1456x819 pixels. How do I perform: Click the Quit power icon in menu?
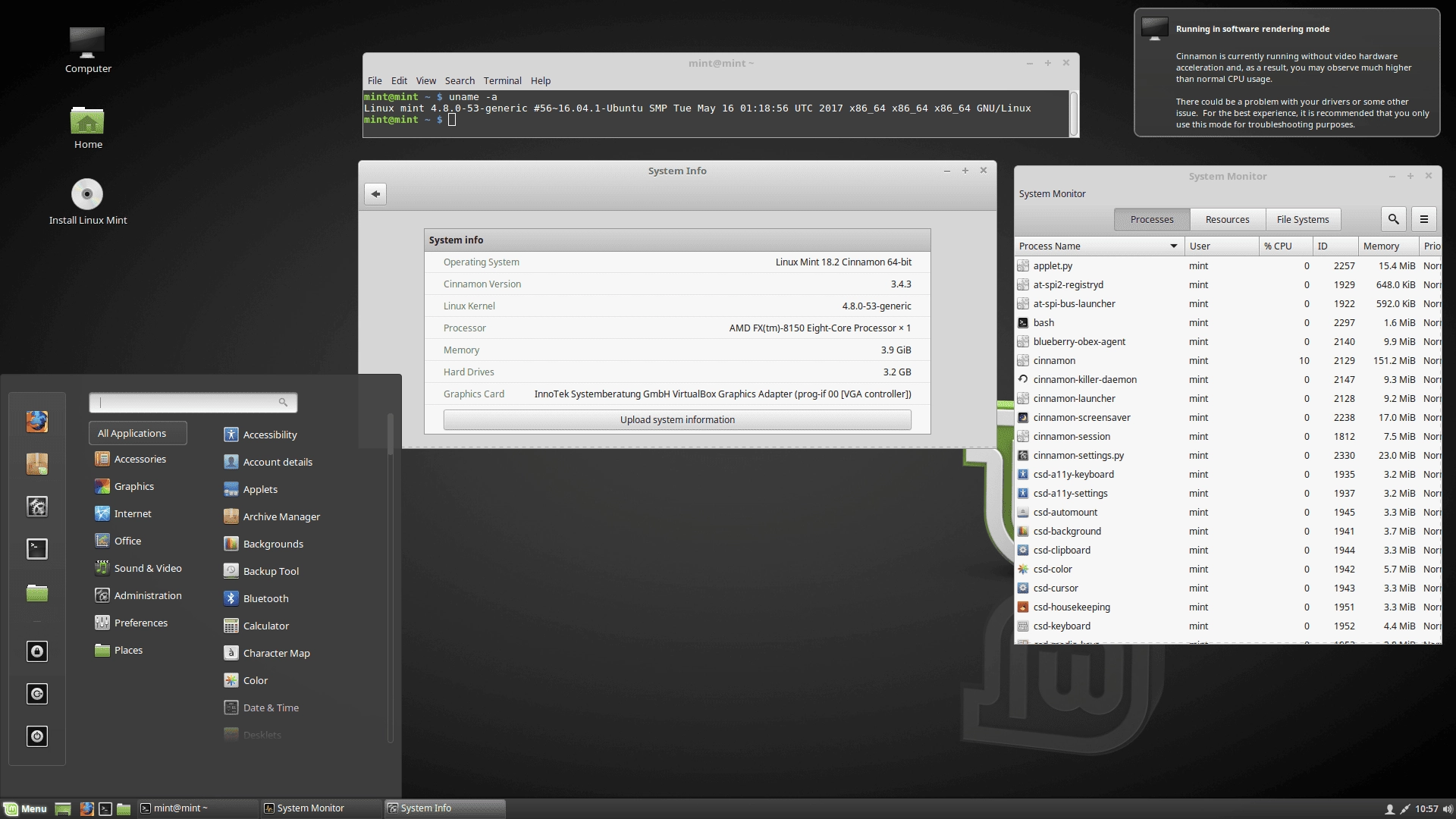click(x=37, y=736)
